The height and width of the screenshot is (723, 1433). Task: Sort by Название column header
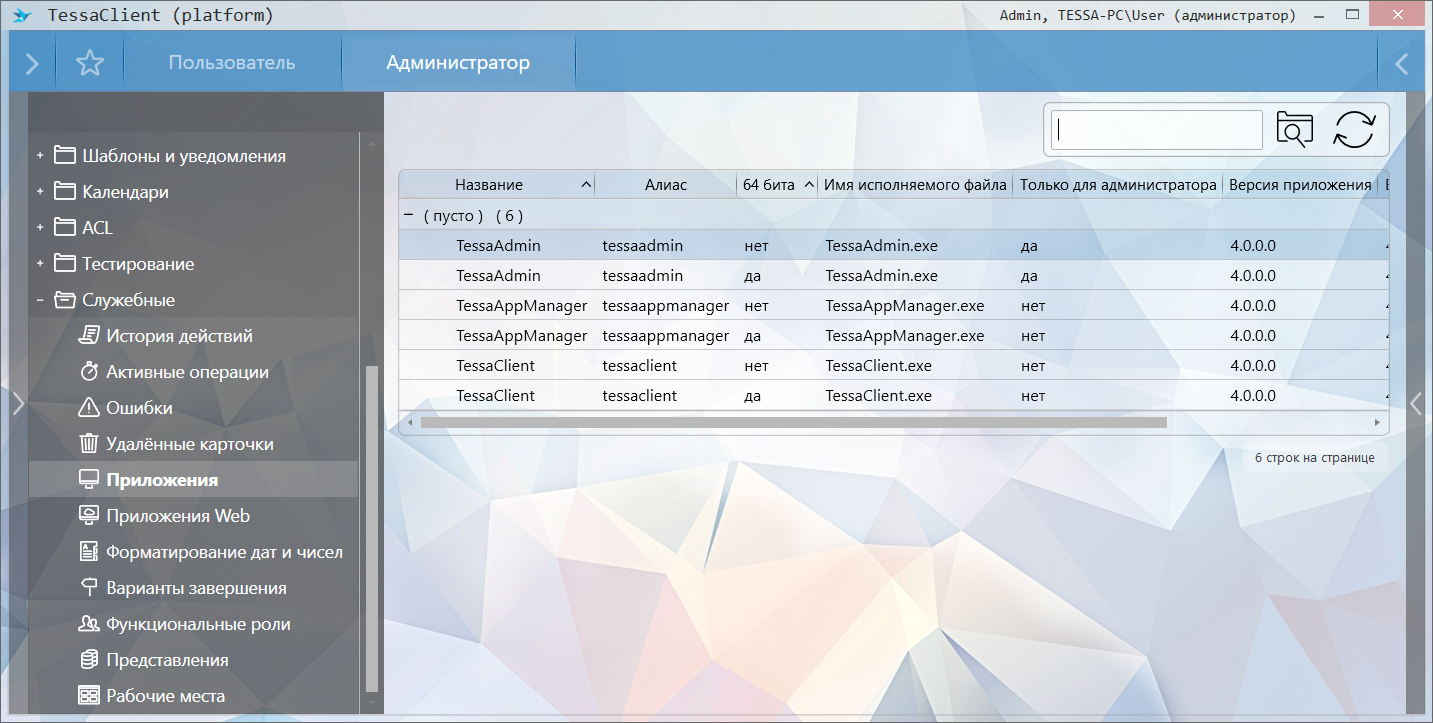[x=489, y=185]
